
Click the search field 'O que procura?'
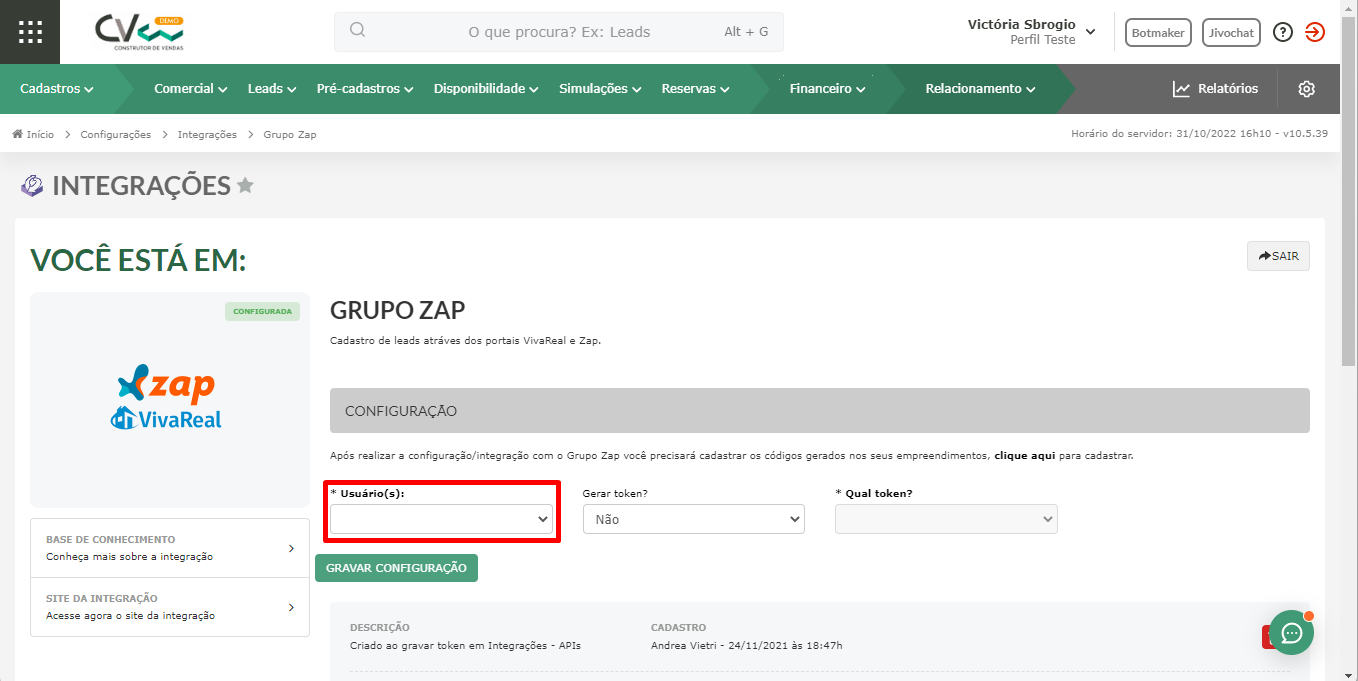(559, 32)
